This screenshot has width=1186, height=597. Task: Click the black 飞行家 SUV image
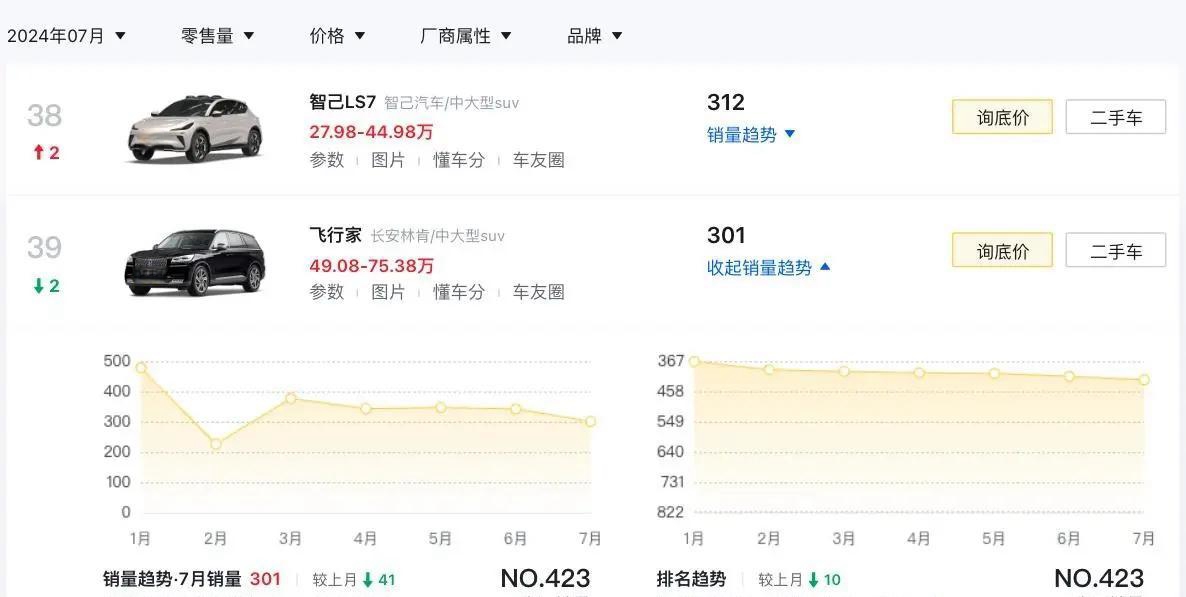tap(195, 262)
